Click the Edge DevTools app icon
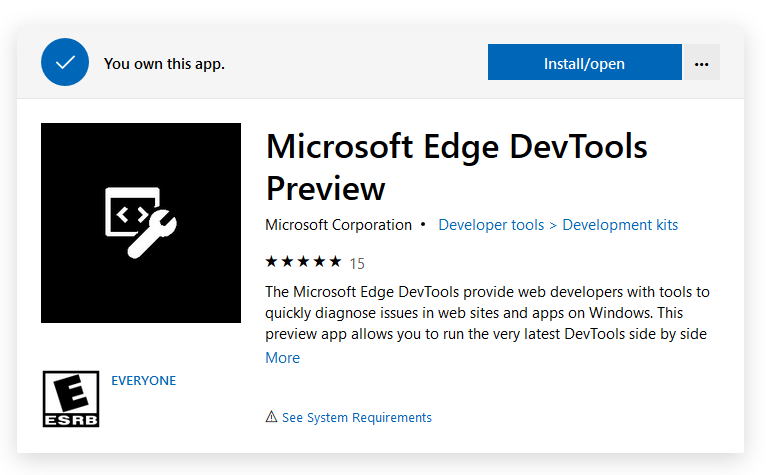 point(141,223)
